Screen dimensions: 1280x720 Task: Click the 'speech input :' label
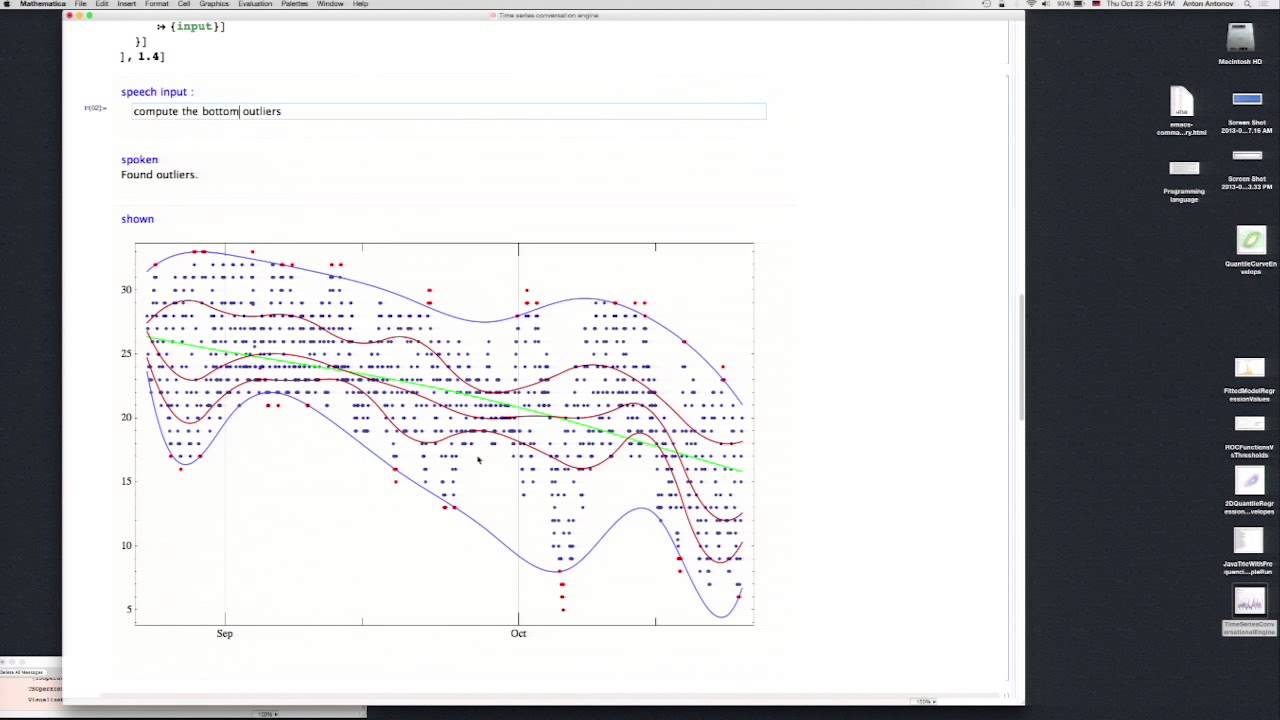pyautogui.click(x=157, y=92)
